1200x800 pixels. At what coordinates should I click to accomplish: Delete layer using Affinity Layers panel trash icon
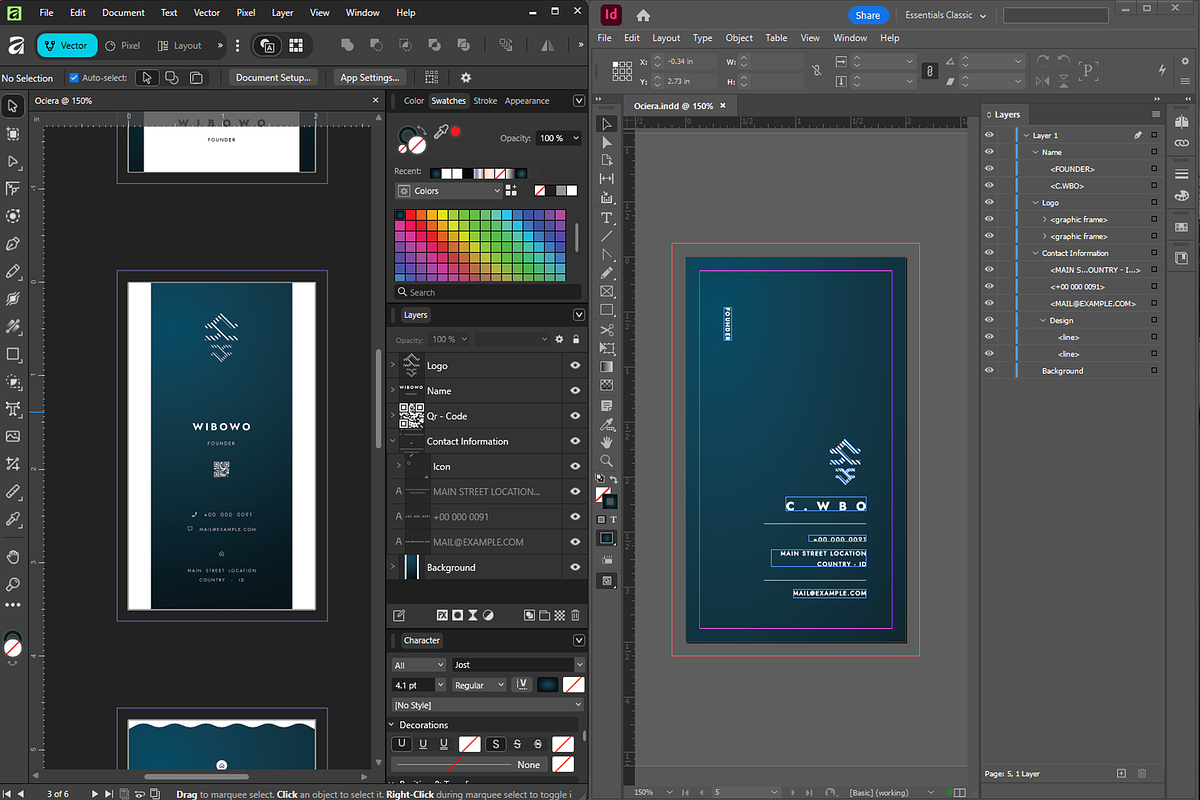click(x=575, y=615)
